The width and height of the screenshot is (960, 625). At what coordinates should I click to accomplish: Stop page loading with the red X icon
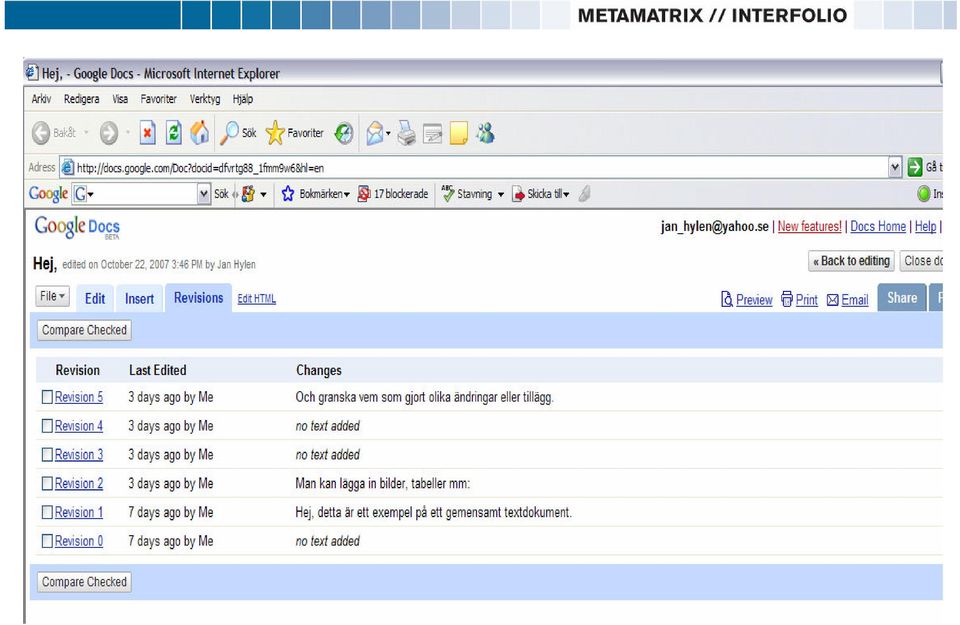(x=148, y=133)
